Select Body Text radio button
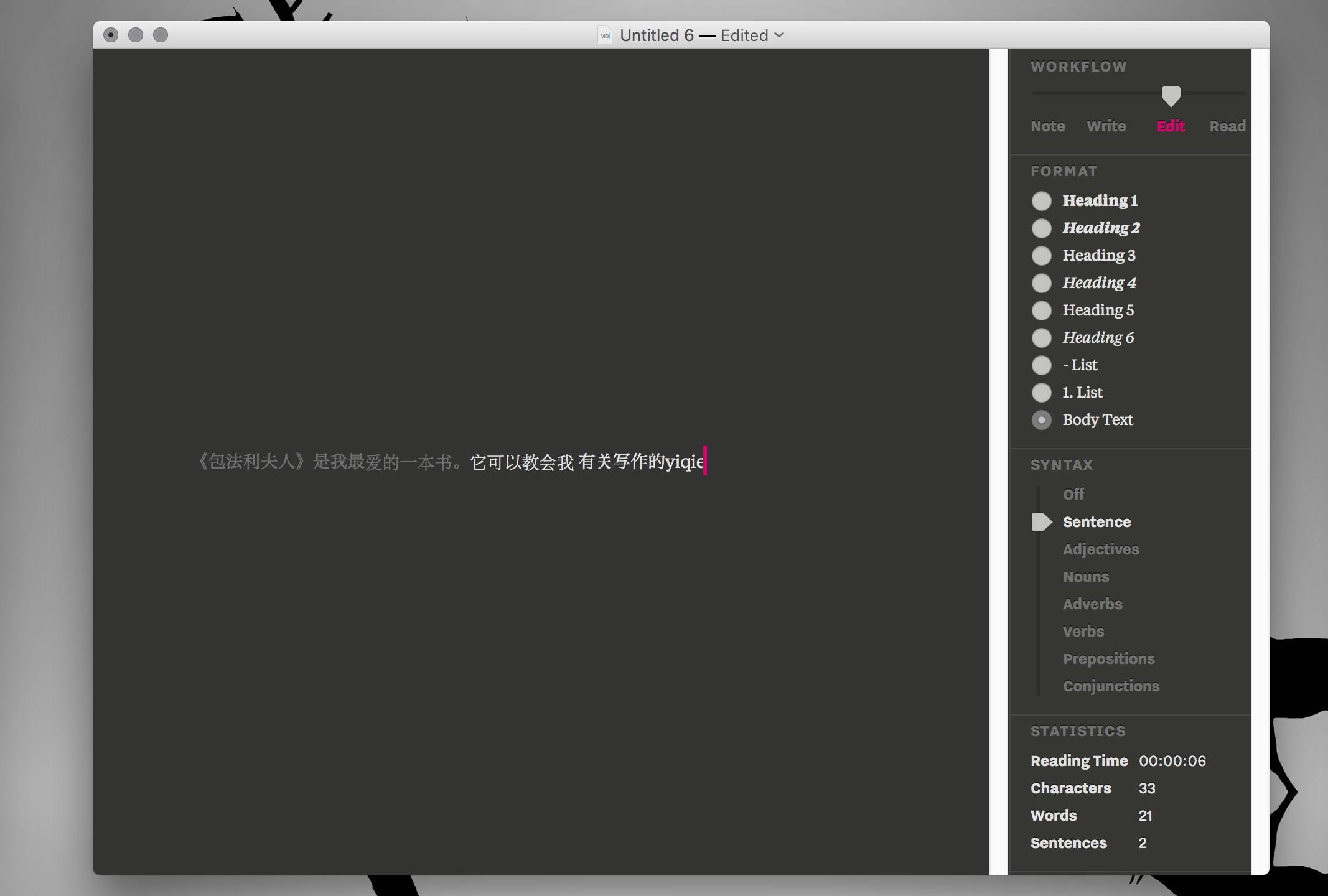This screenshot has height=896, width=1328. [x=1041, y=420]
